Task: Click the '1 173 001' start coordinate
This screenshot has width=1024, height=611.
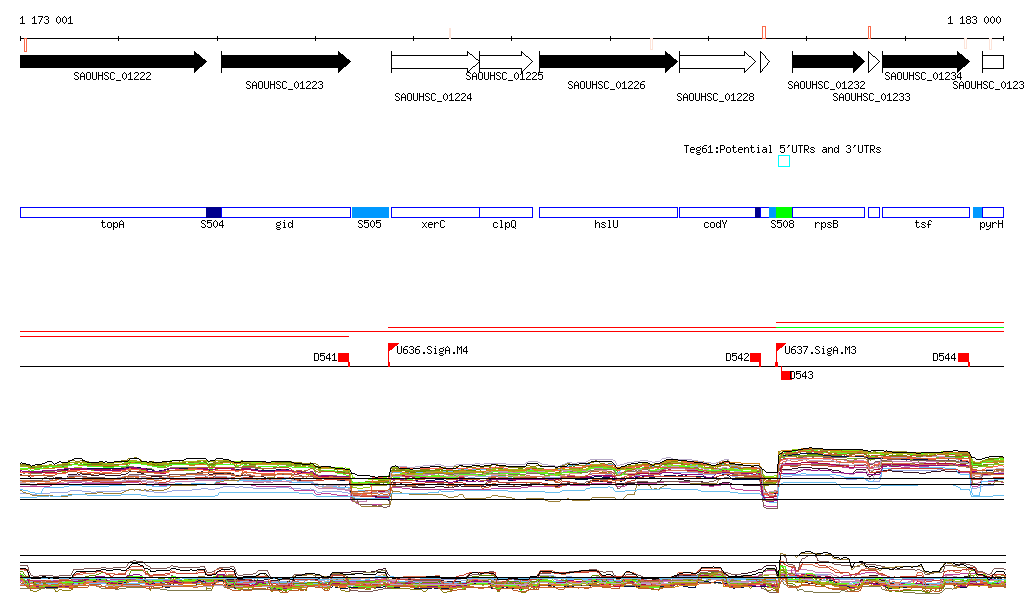Action: pyautogui.click(x=46, y=20)
